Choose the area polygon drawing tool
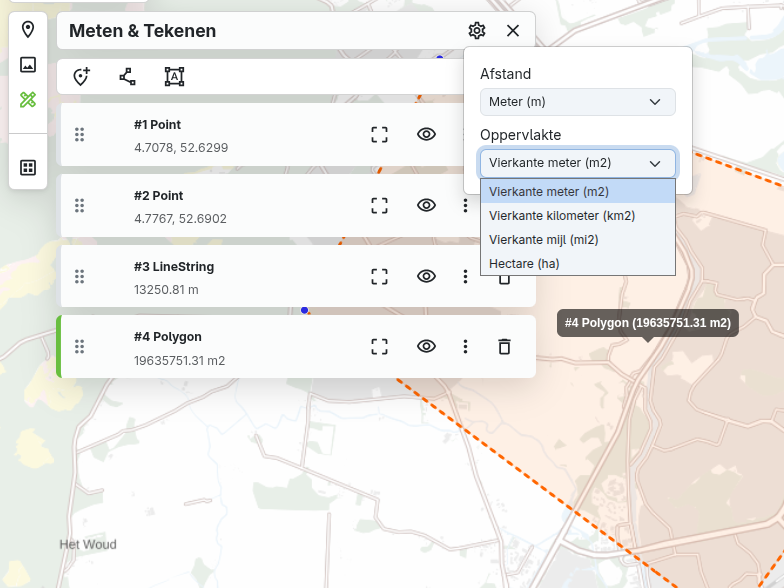The height and width of the screenshot is (588, 784). pyautogui.click(x=174, y=76)
